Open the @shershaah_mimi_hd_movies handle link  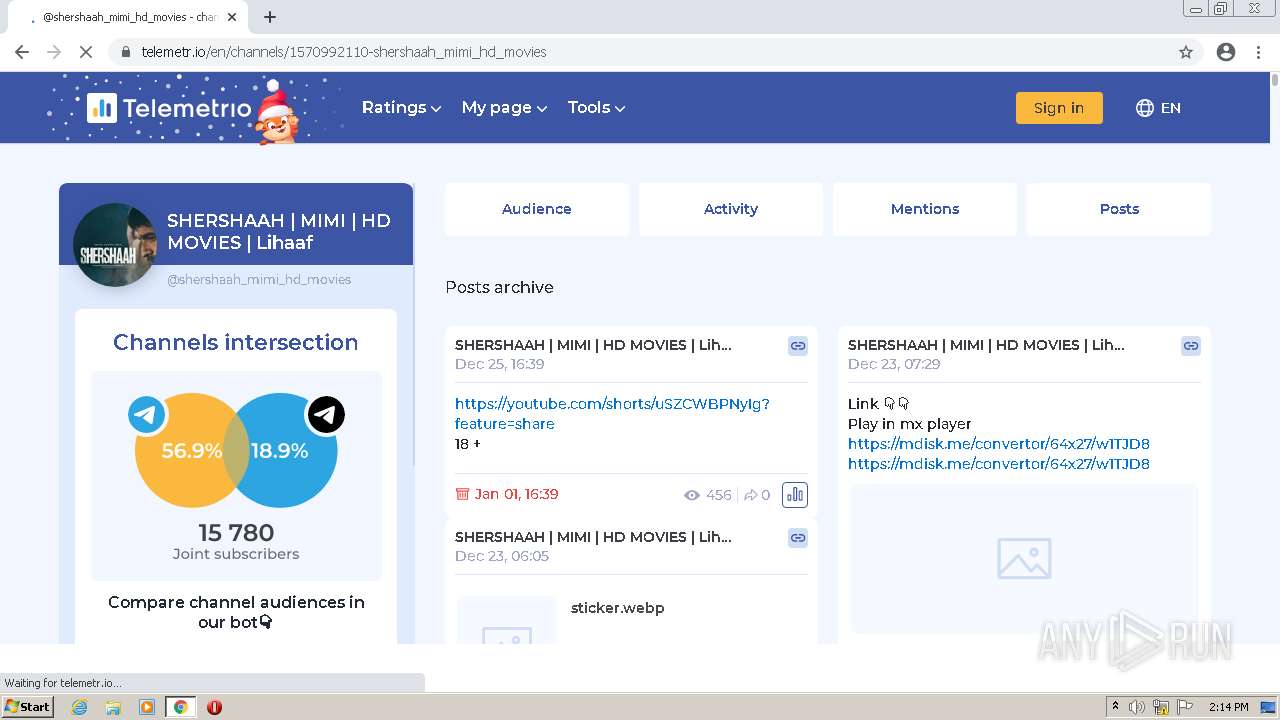tap(259, 280)
